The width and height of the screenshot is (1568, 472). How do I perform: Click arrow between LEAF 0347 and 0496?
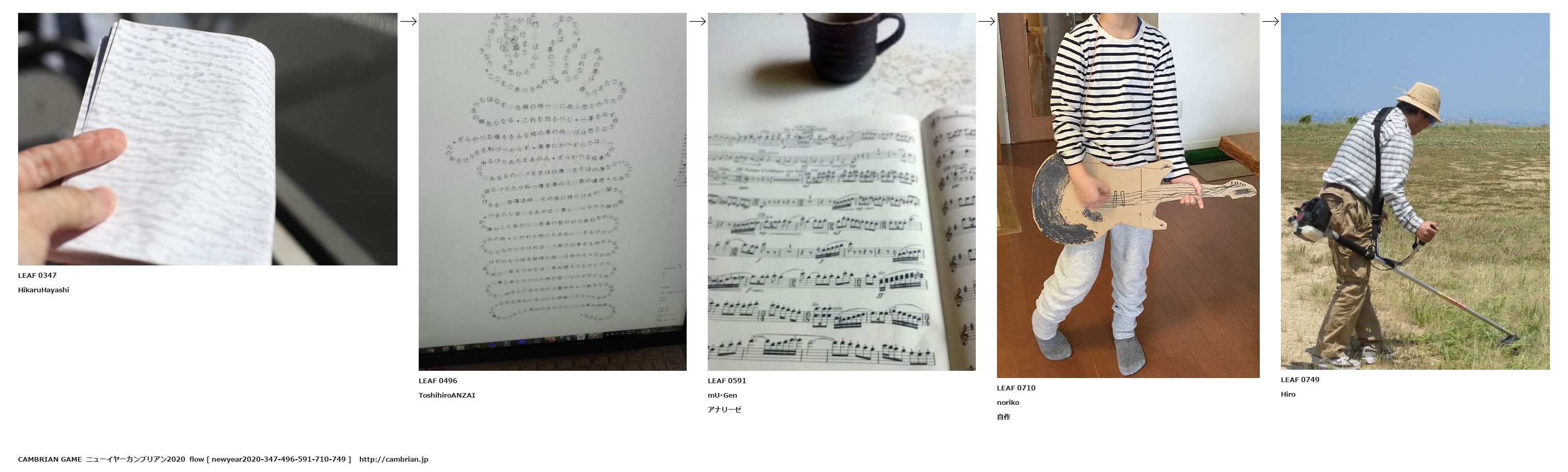pyautogui.click(x=408, y=21)
